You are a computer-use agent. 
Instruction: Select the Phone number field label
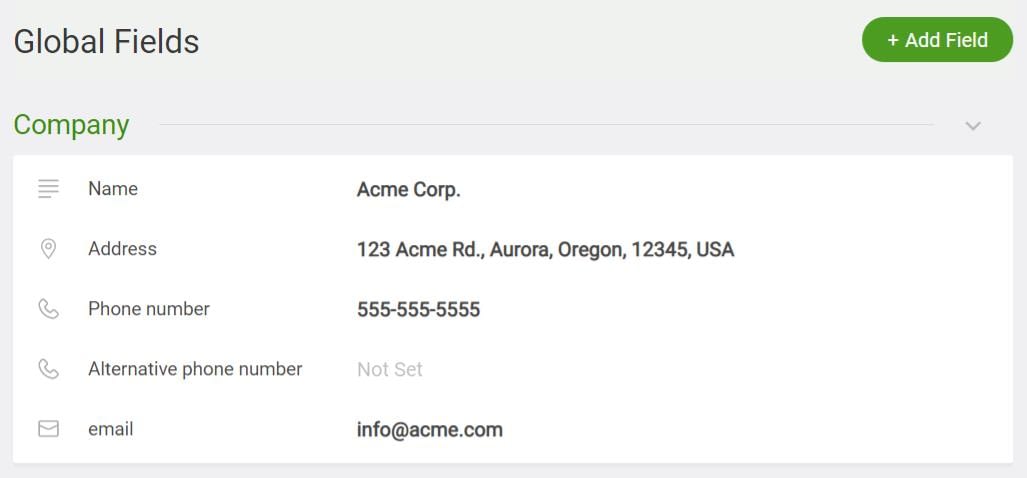[149, 309]
